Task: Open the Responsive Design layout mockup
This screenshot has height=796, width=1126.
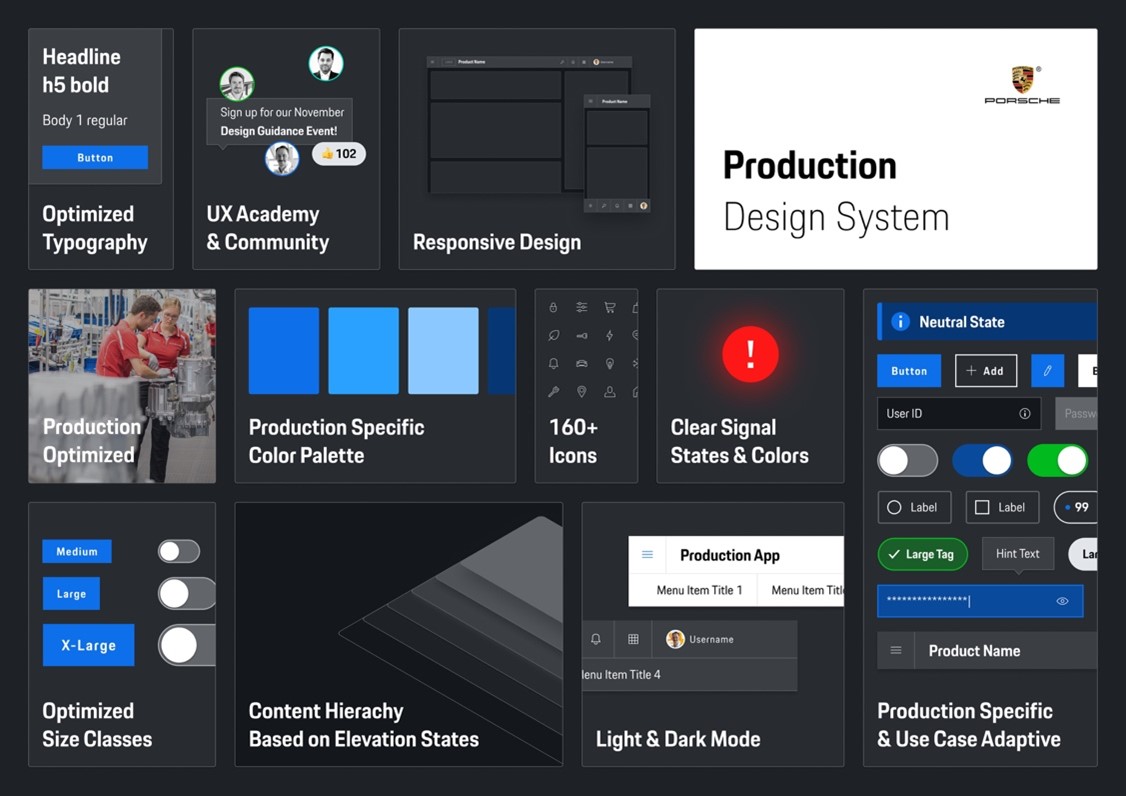Action: coord(539,134)
